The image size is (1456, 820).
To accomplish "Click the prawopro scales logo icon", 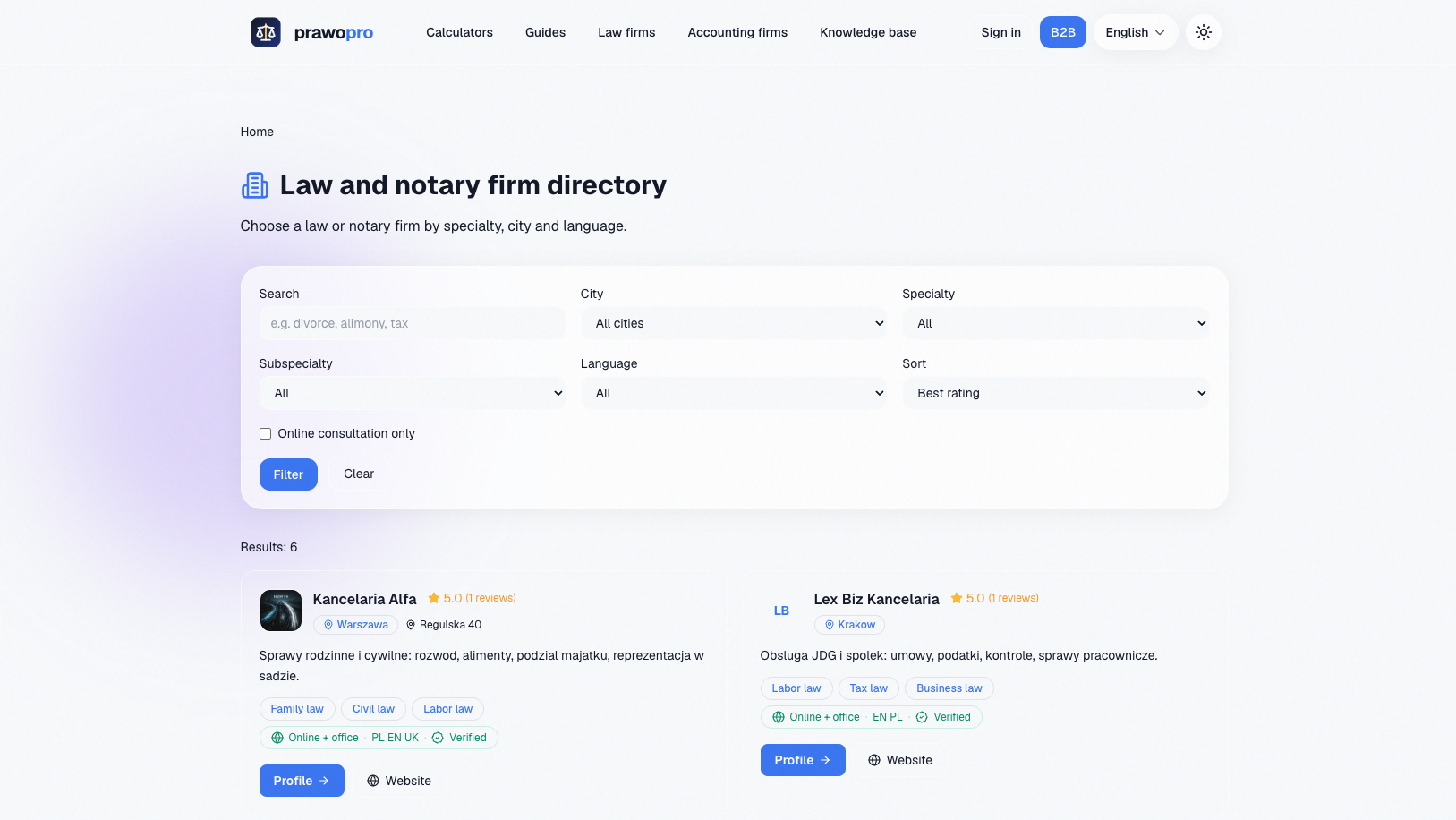I will pos(265,32).
